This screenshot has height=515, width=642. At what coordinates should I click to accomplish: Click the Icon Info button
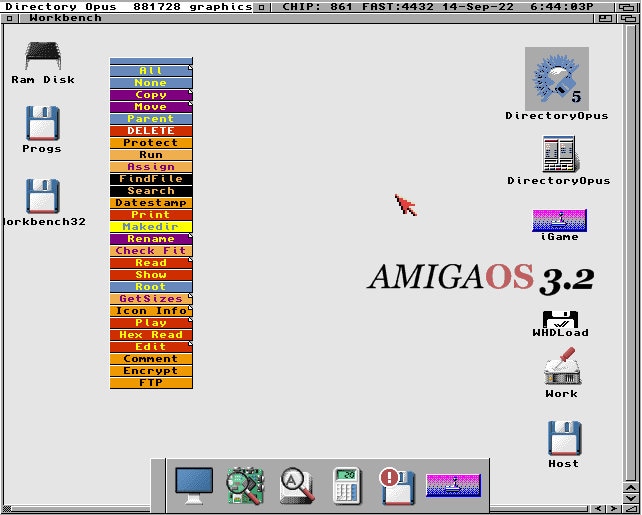[151, 311]
